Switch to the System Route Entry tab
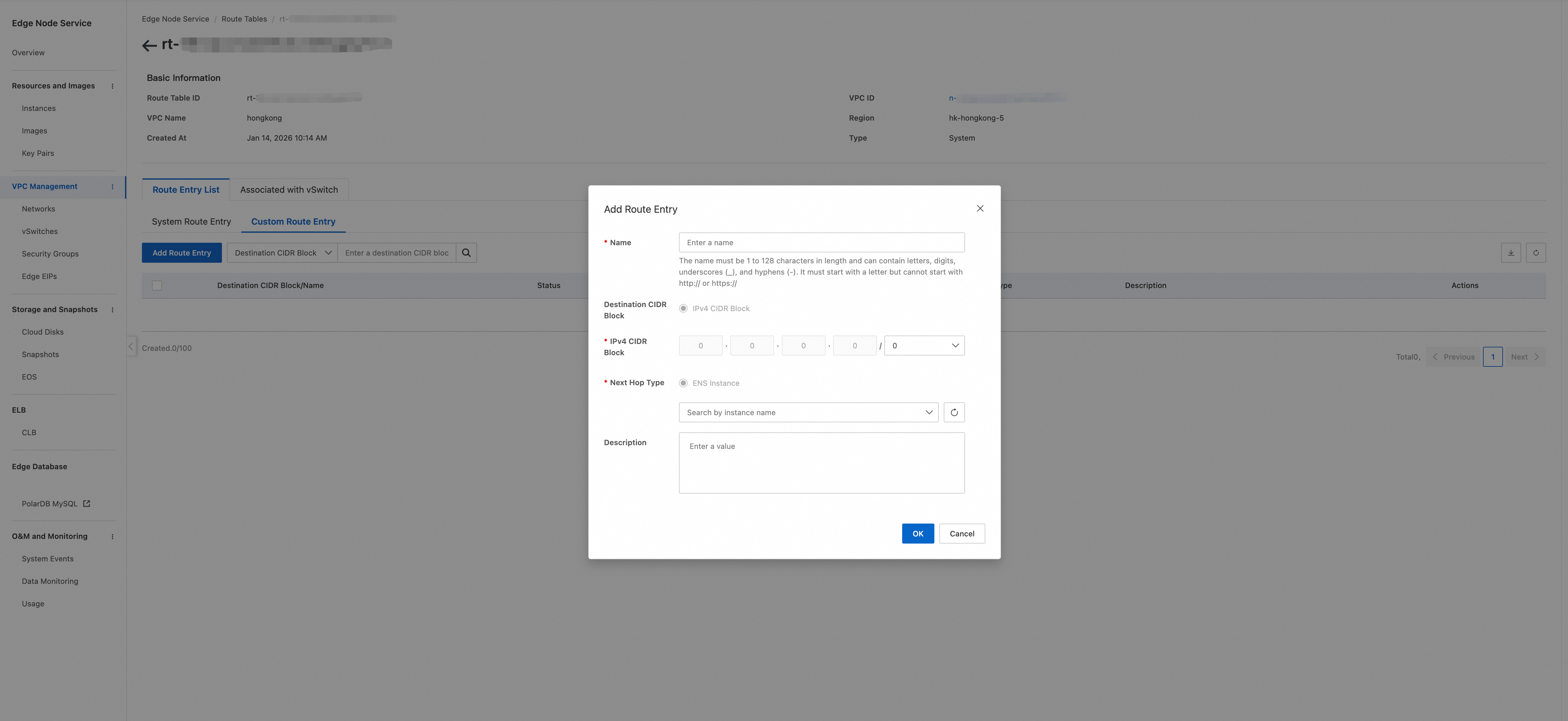This screenshot has width=1568, height=721. [x=191, y=221]
